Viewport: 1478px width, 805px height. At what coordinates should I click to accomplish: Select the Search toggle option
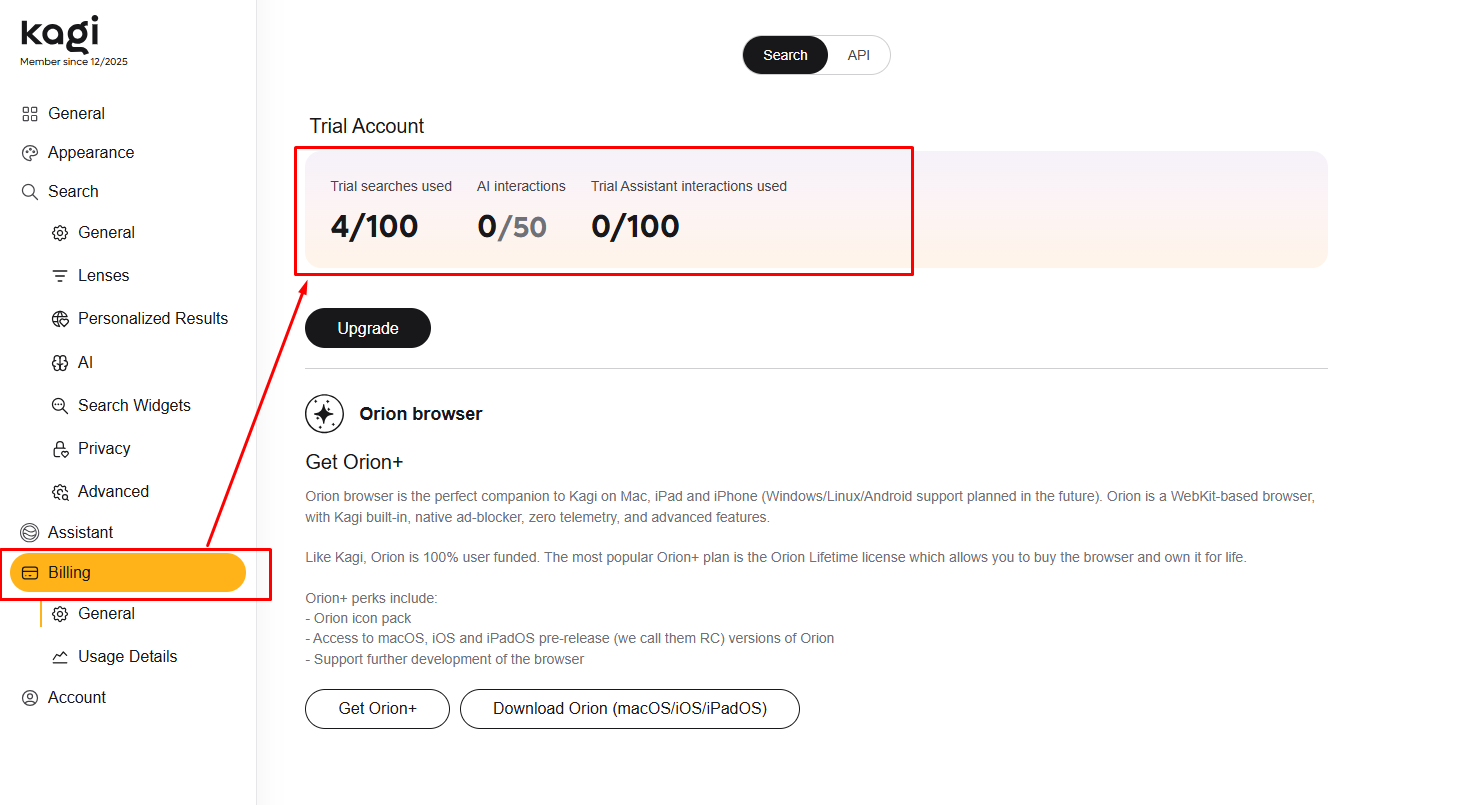(785, 55)
